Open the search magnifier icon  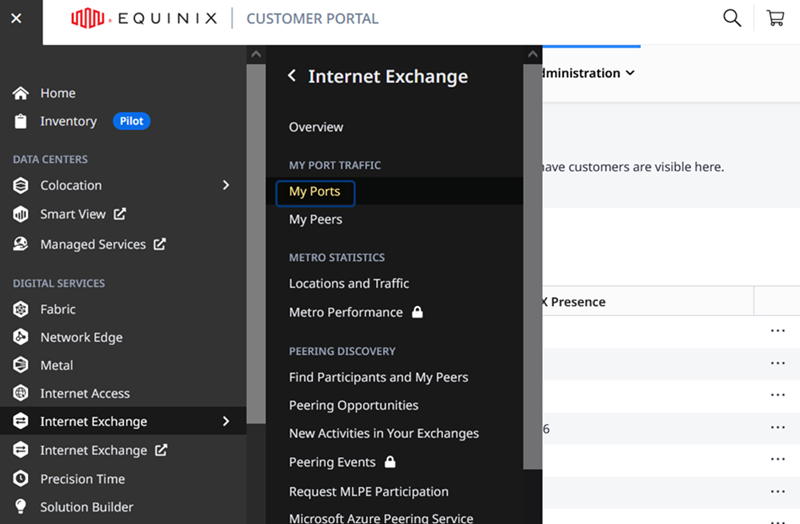[x=732, y=18]
